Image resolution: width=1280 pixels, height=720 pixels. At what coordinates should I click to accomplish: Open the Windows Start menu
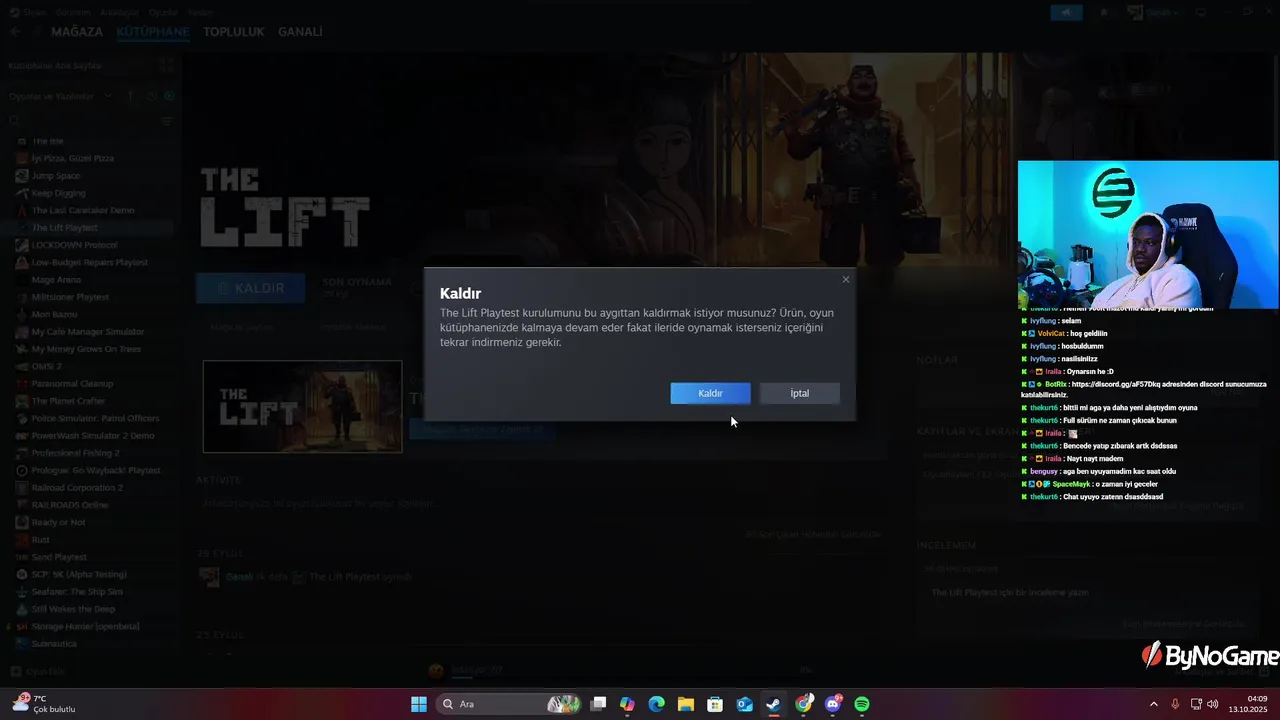coord(419,704)
